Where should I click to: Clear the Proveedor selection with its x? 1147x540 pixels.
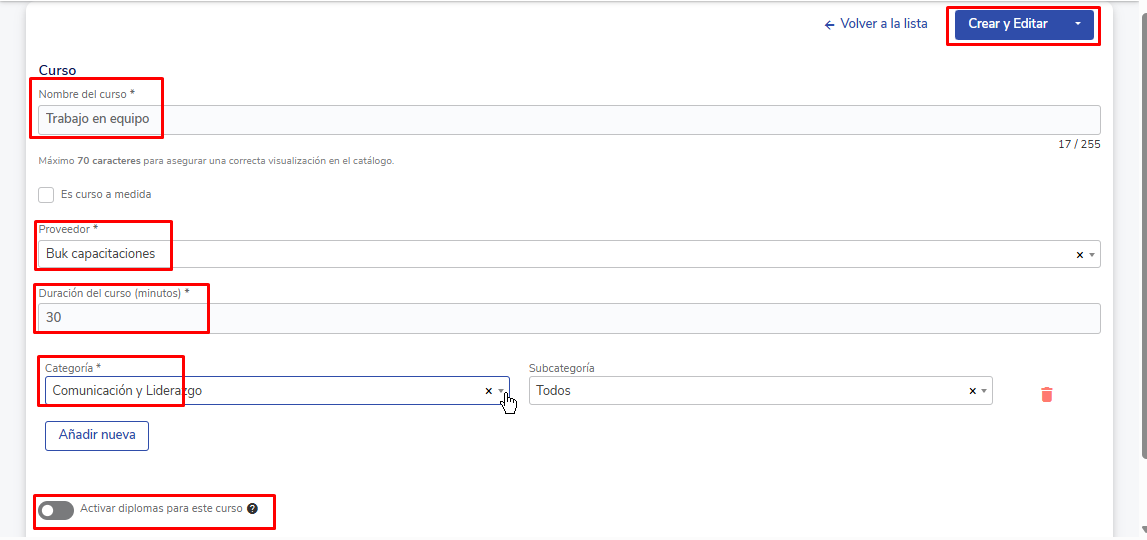tap(1079, 255)
